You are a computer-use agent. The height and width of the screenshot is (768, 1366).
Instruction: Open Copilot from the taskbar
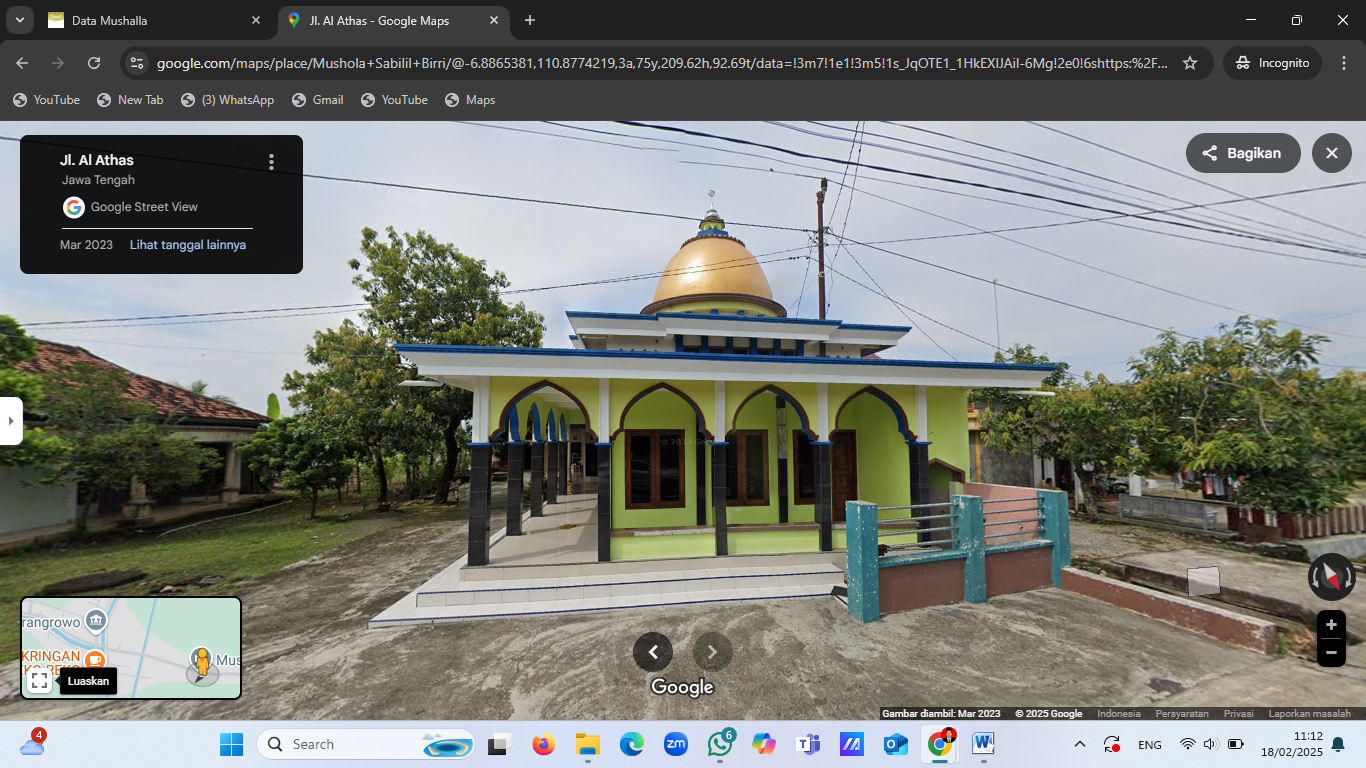point(764,744)
